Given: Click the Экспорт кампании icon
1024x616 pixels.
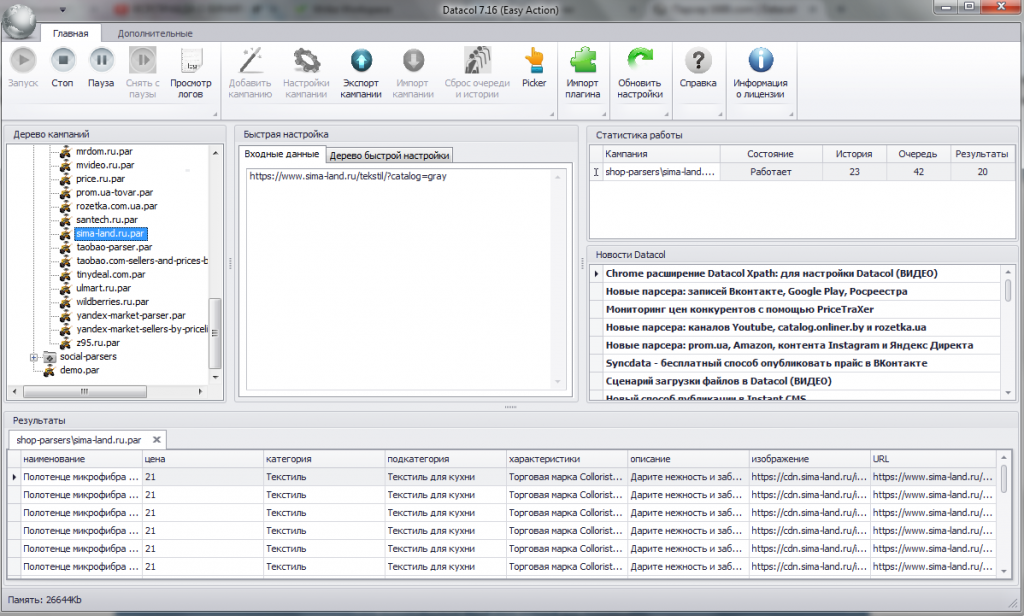Looking at the screenshot, I should point(360,62).
